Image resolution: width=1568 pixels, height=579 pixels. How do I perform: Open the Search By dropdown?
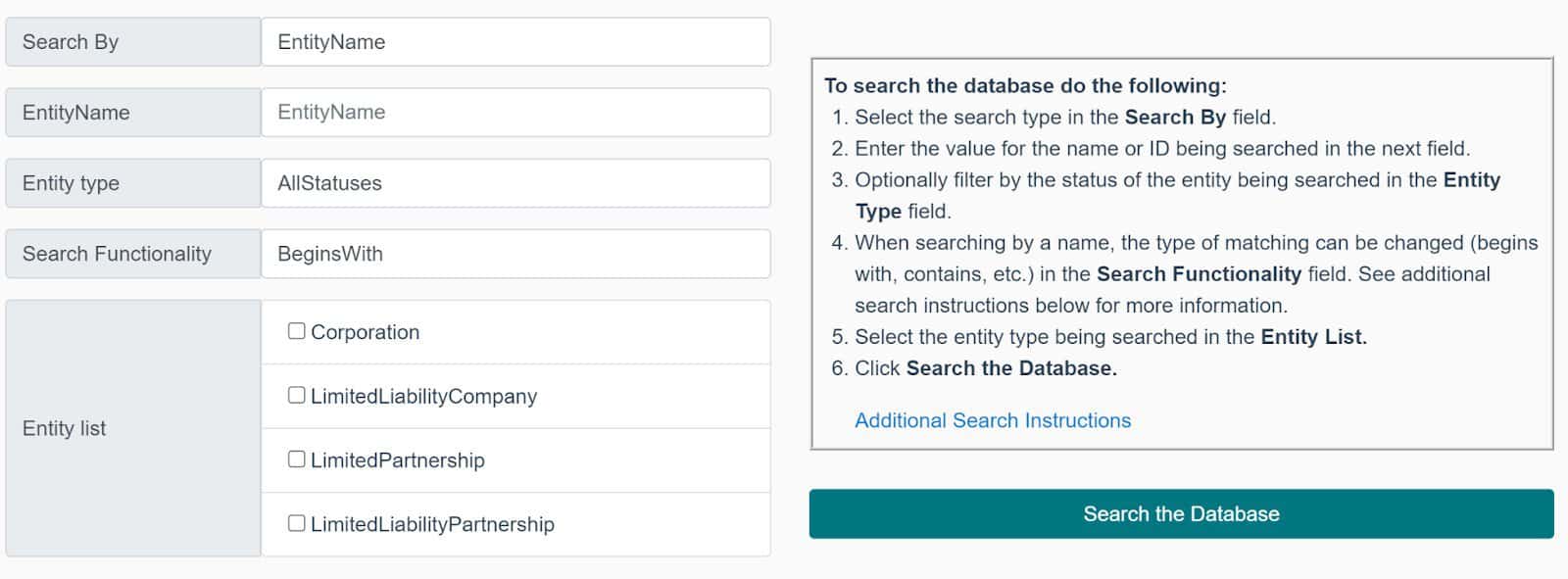click(515, 42)
